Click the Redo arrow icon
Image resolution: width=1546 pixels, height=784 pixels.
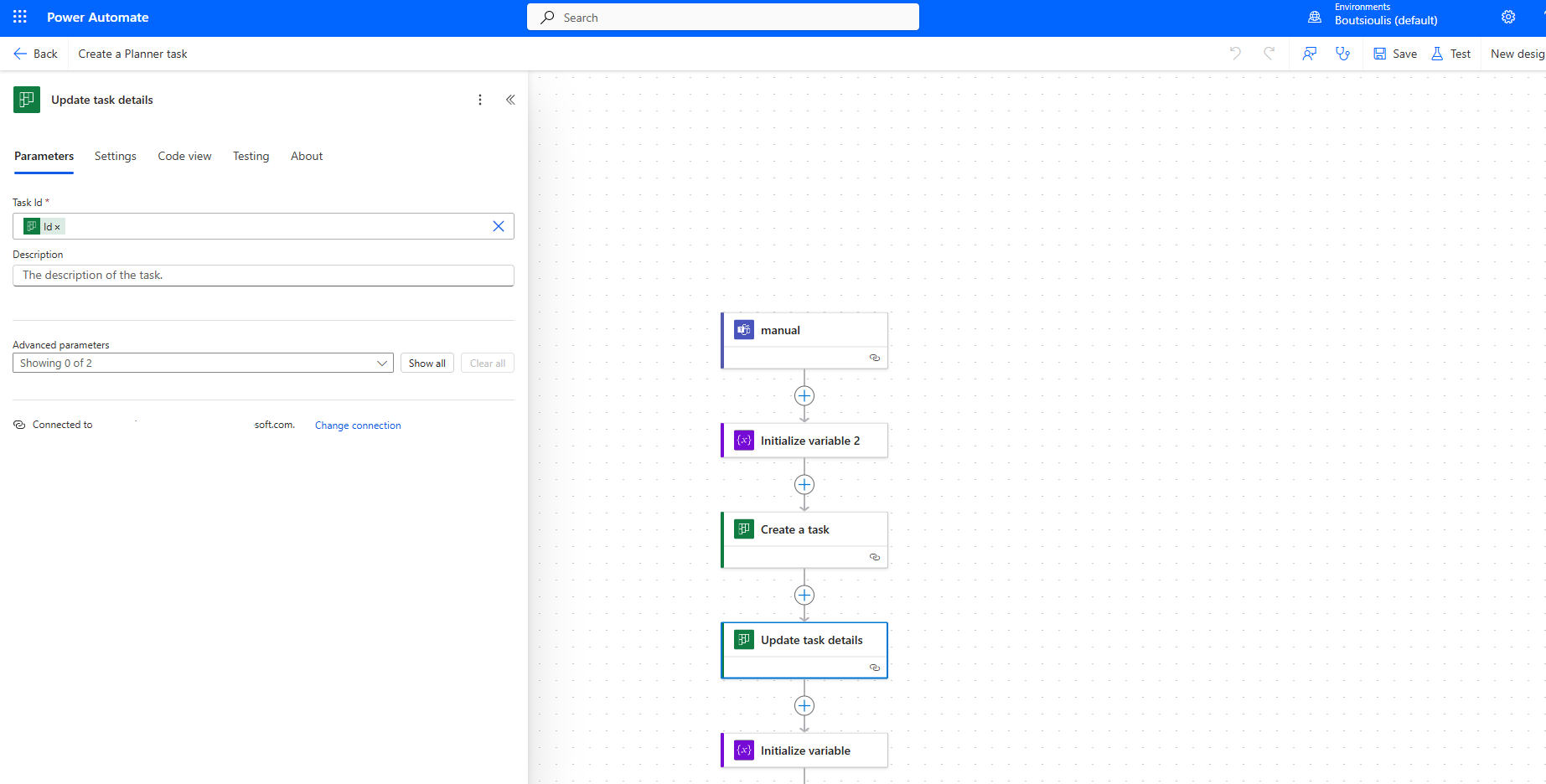click(1269, 54)
